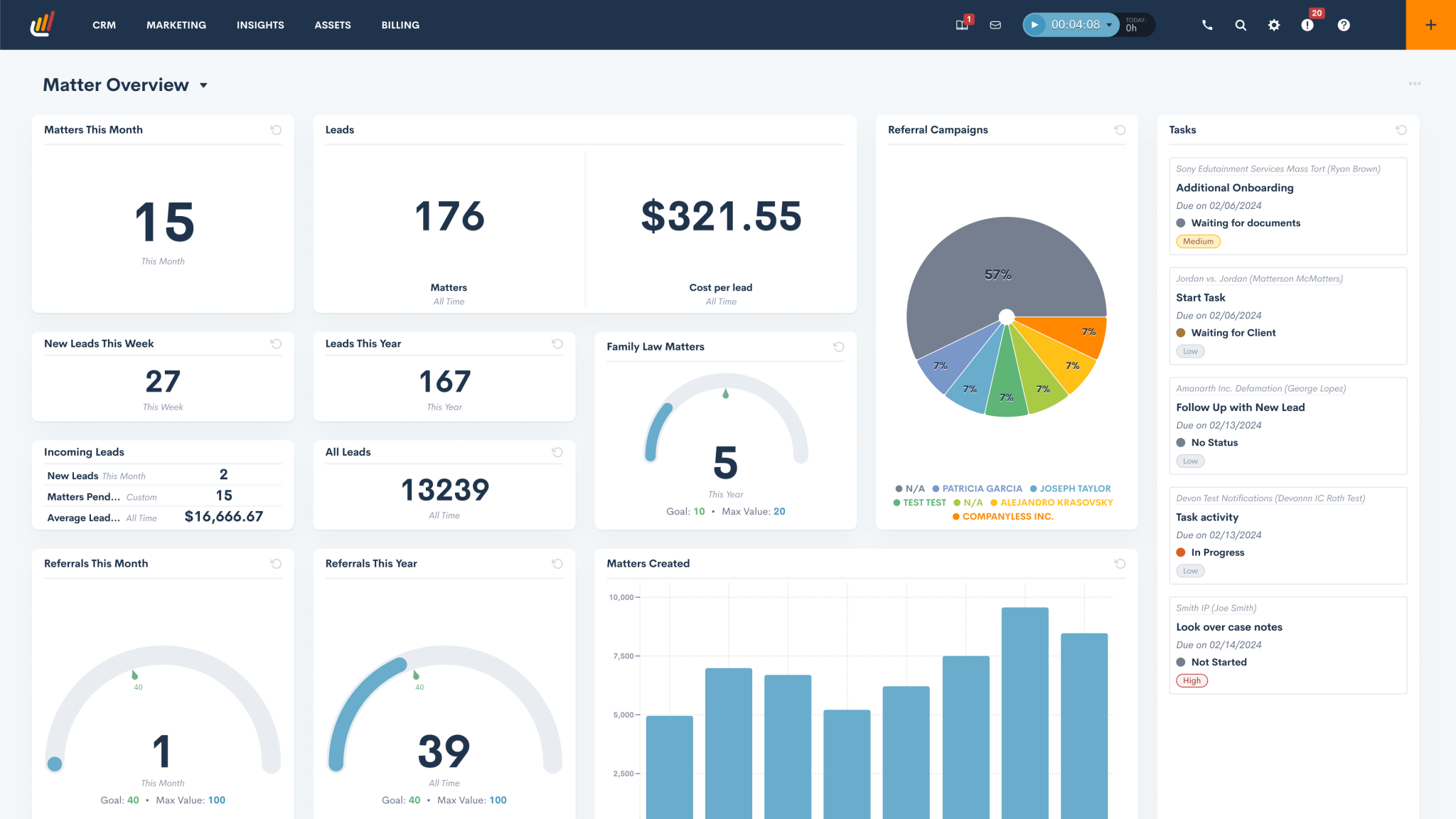Viewport: 1456px width, 819px height.
Task: Create new item with the orange plus button
Action: pyautogui.click(x=1430, y=24)
